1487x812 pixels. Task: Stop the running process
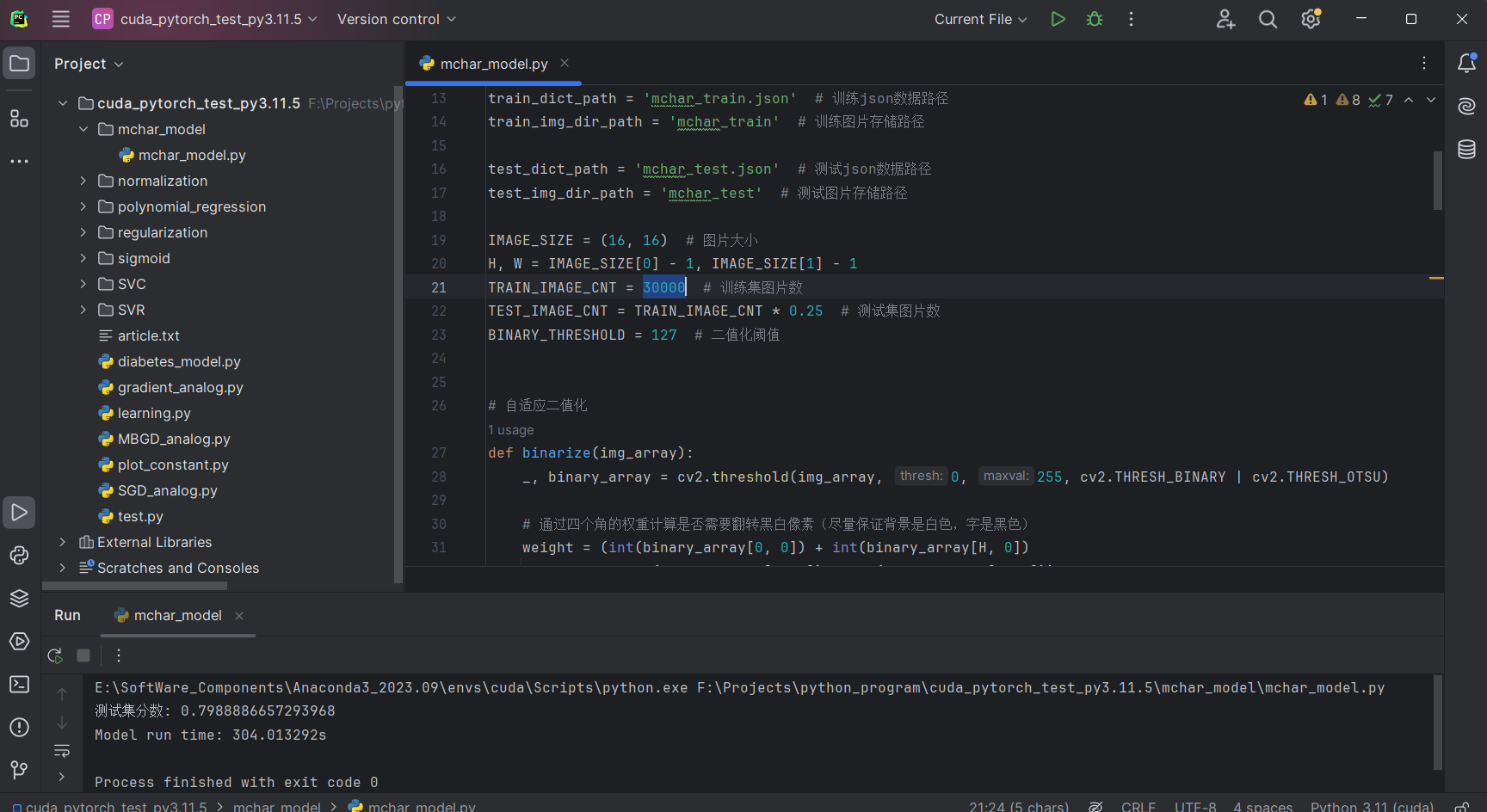(x=83, y=655)
